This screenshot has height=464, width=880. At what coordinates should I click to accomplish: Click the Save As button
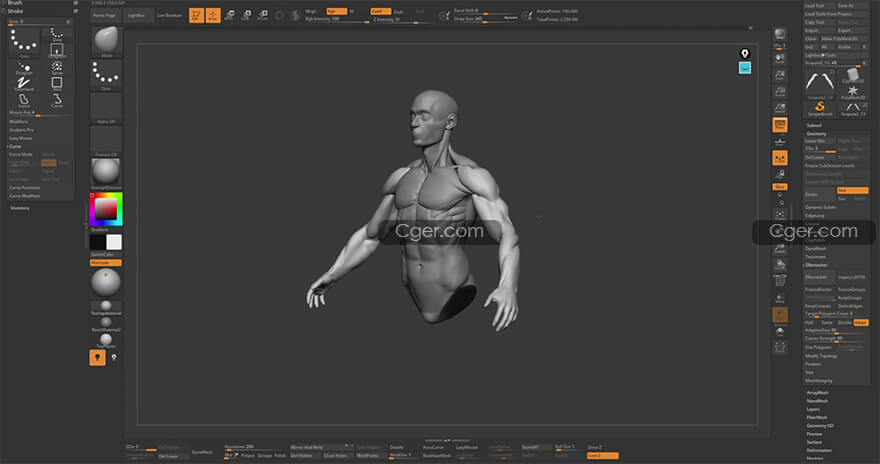851,6
